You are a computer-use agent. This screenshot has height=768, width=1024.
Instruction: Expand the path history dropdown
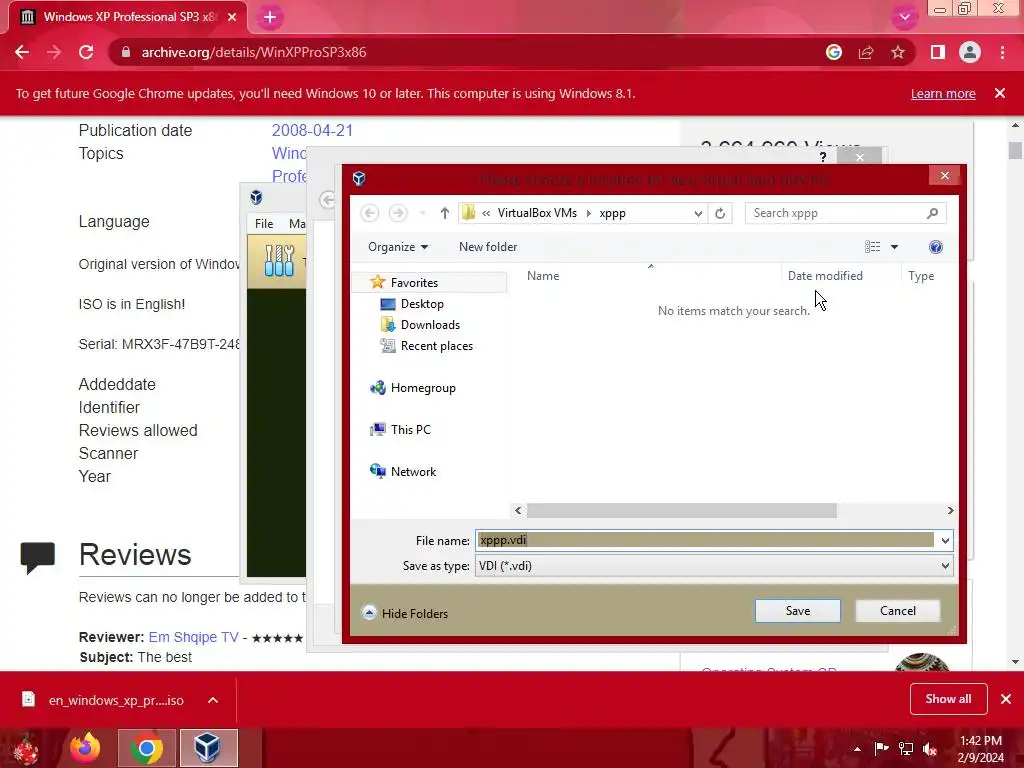point(698,214)
